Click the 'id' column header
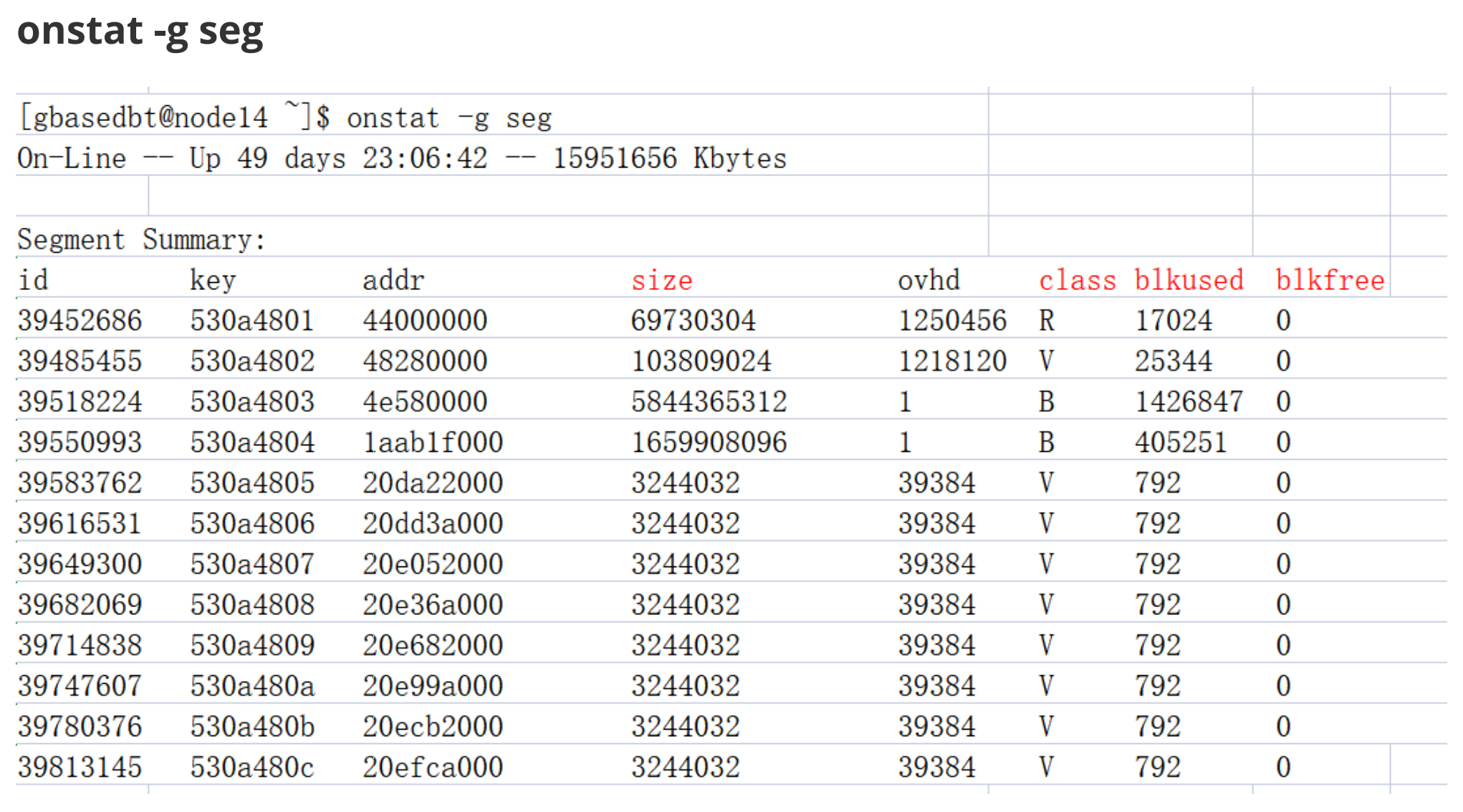This screenshot has height=812, width=1463. click(33, 280)
